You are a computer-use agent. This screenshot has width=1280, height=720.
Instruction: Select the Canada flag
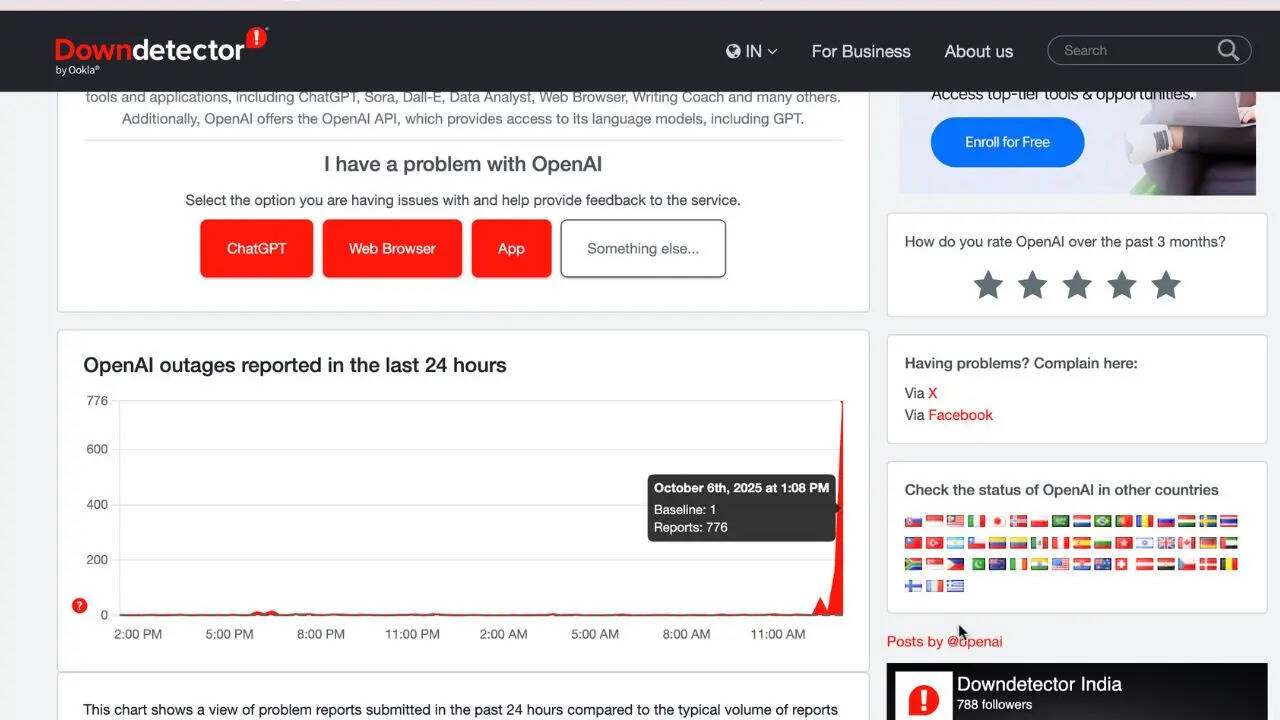1187,543
